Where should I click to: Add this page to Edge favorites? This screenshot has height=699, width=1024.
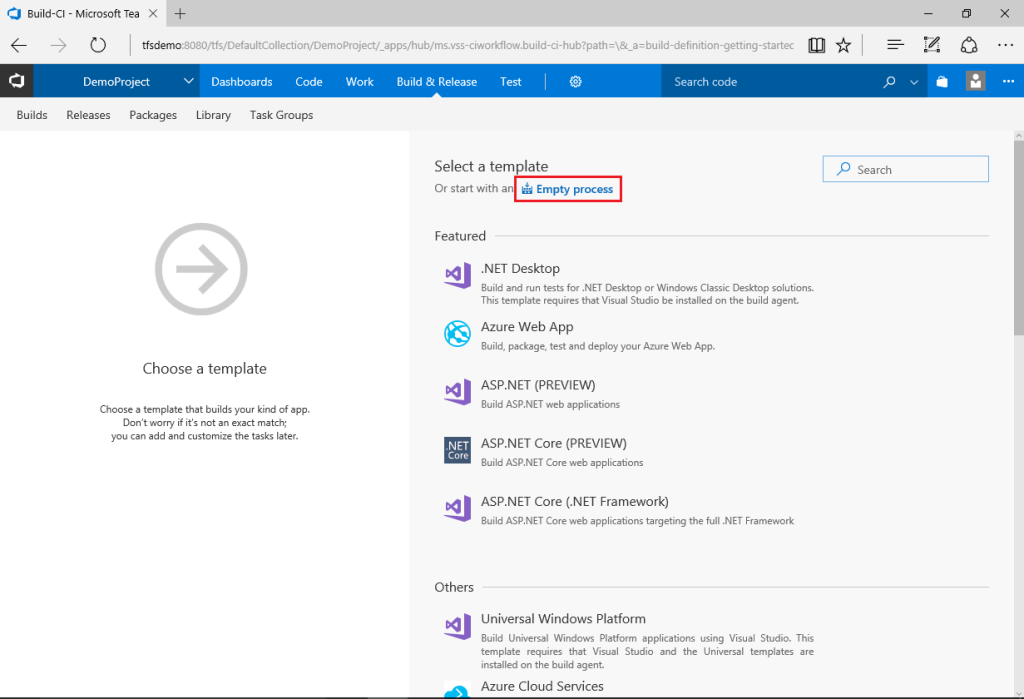842,44
